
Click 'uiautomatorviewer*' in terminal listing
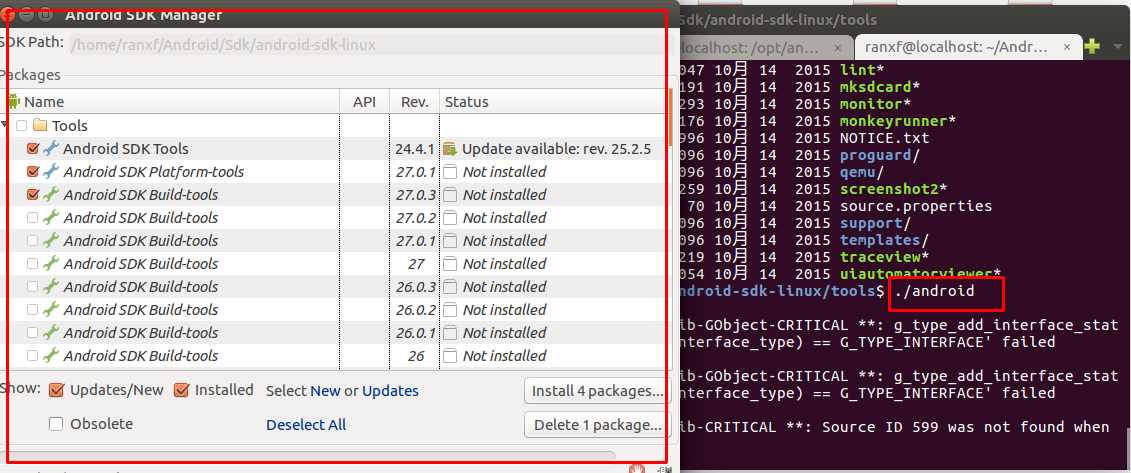coord(921,274)
